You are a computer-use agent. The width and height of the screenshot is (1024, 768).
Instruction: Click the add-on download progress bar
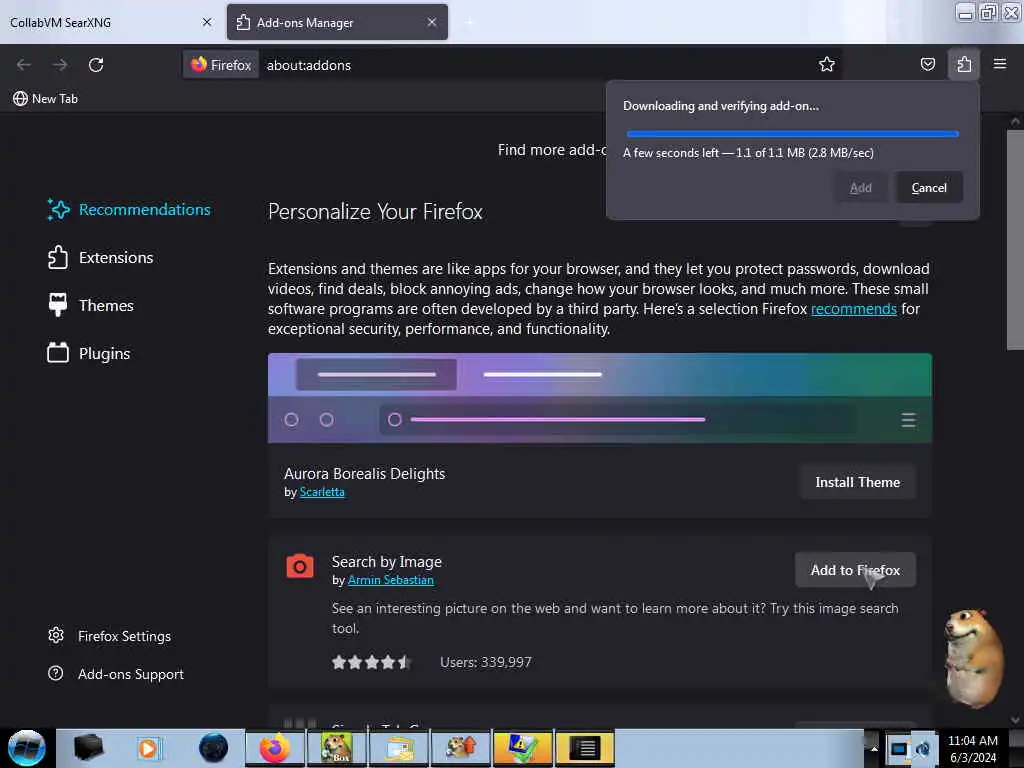792,134
